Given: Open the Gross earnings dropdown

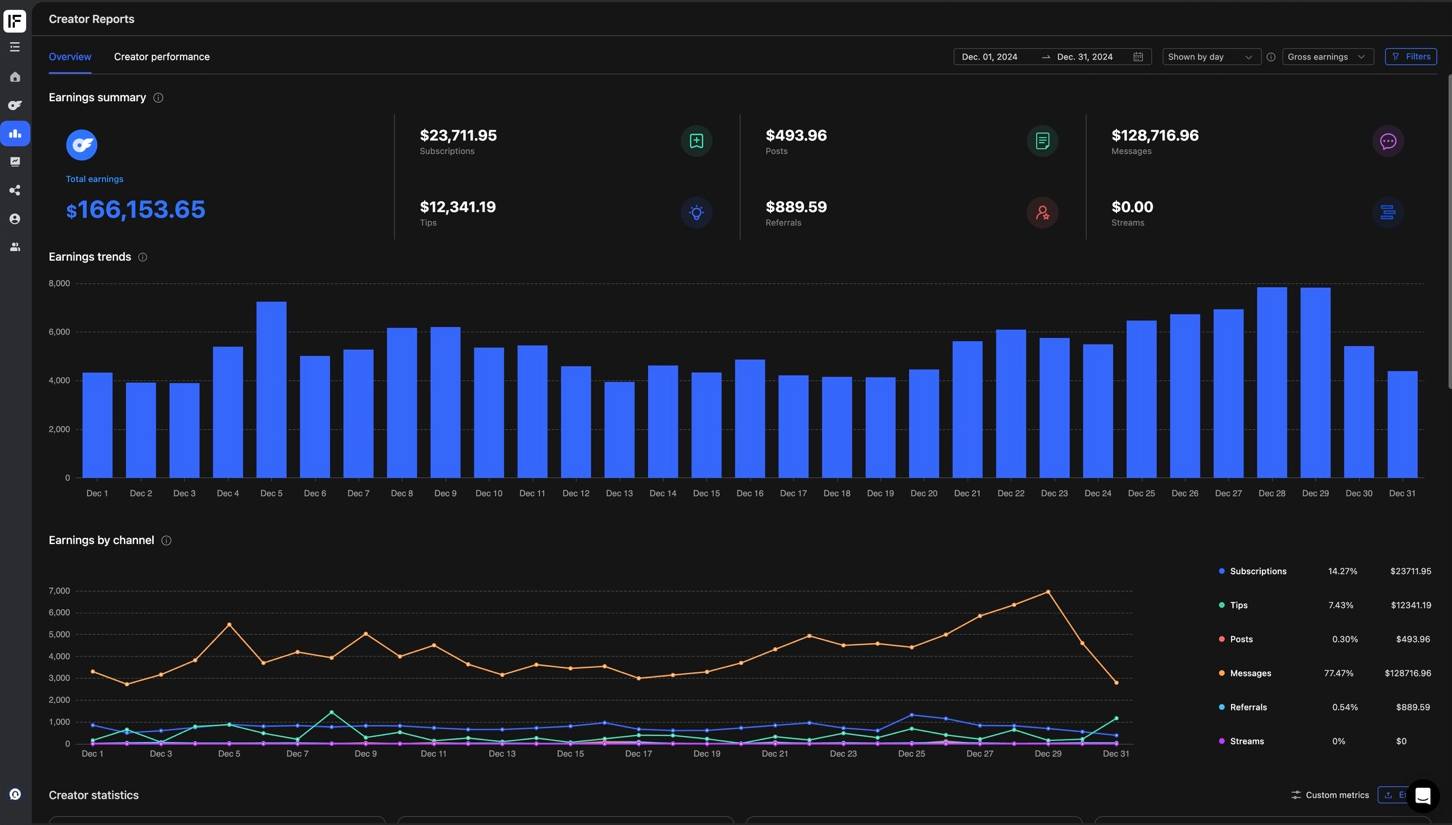Looking at the screenshot, I should [x=1328, y=57].
